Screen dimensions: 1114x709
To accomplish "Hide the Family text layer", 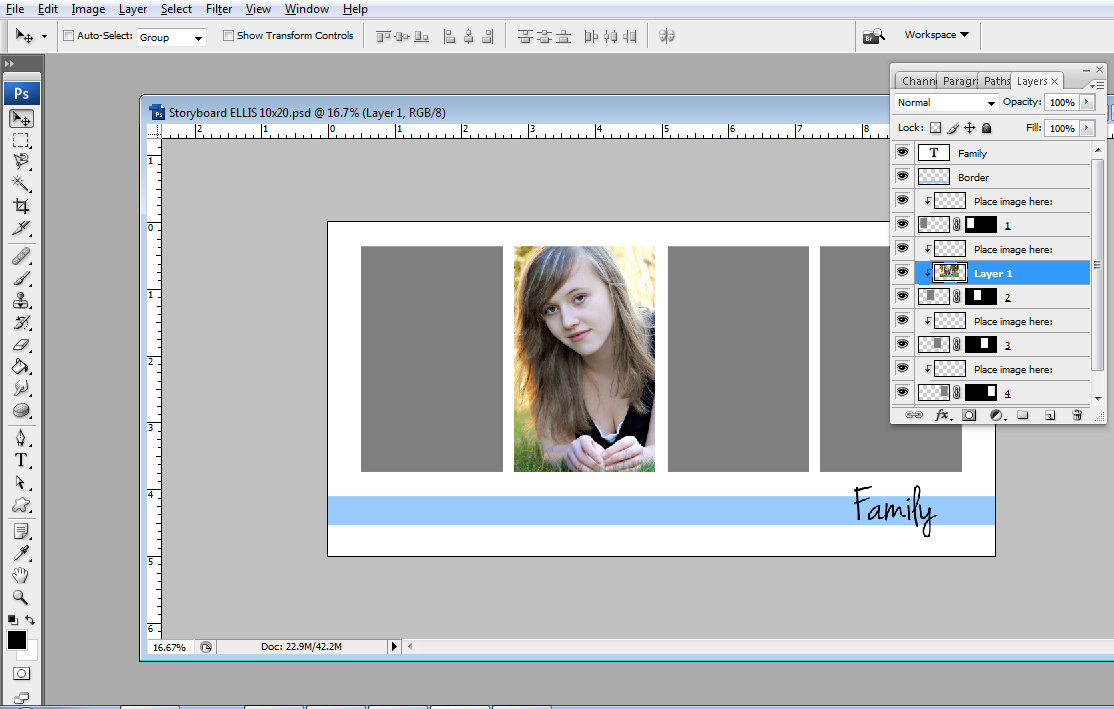I will (x=903, y=152).
